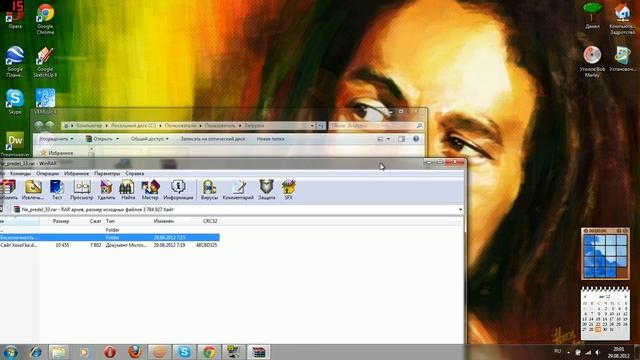The width and height of the screenshot is (640, 360).
Task: Open the Skype desktop shortcut
Action: pyautogui.click(x=15, y=102)
